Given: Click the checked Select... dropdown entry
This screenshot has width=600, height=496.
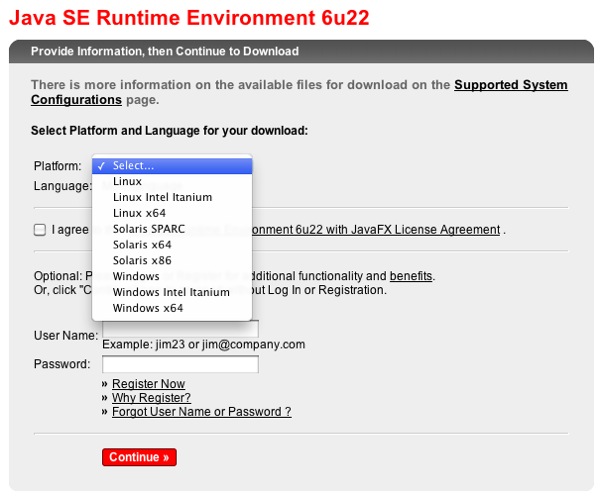Looking at the screenshot, I should [172, 166].
